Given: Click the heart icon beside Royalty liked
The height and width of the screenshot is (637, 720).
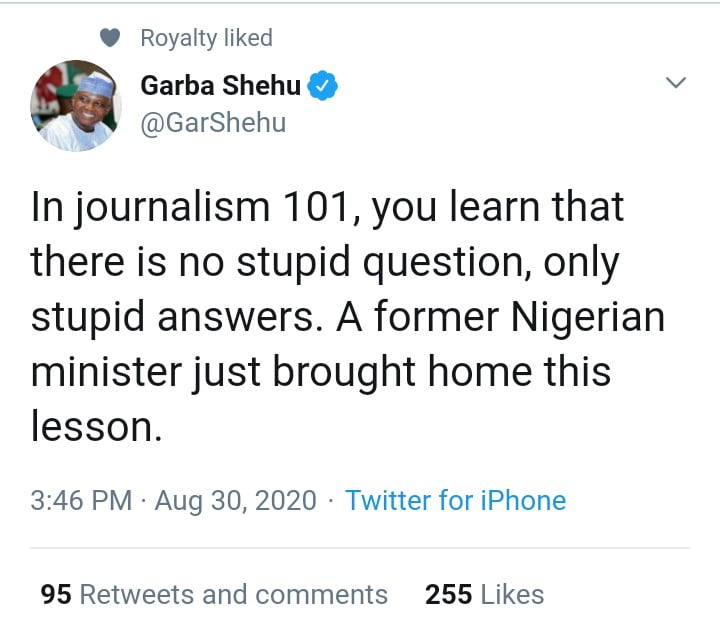Looking at the screenshot, I should point(112,39).
